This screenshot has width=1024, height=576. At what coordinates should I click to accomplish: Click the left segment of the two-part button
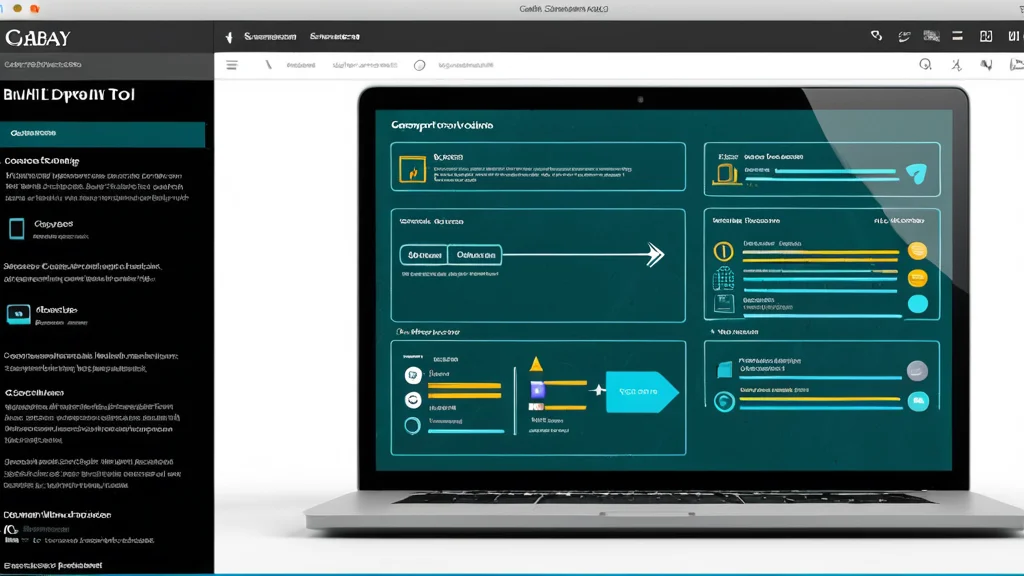pyautogui.click(x=424, y=255)
